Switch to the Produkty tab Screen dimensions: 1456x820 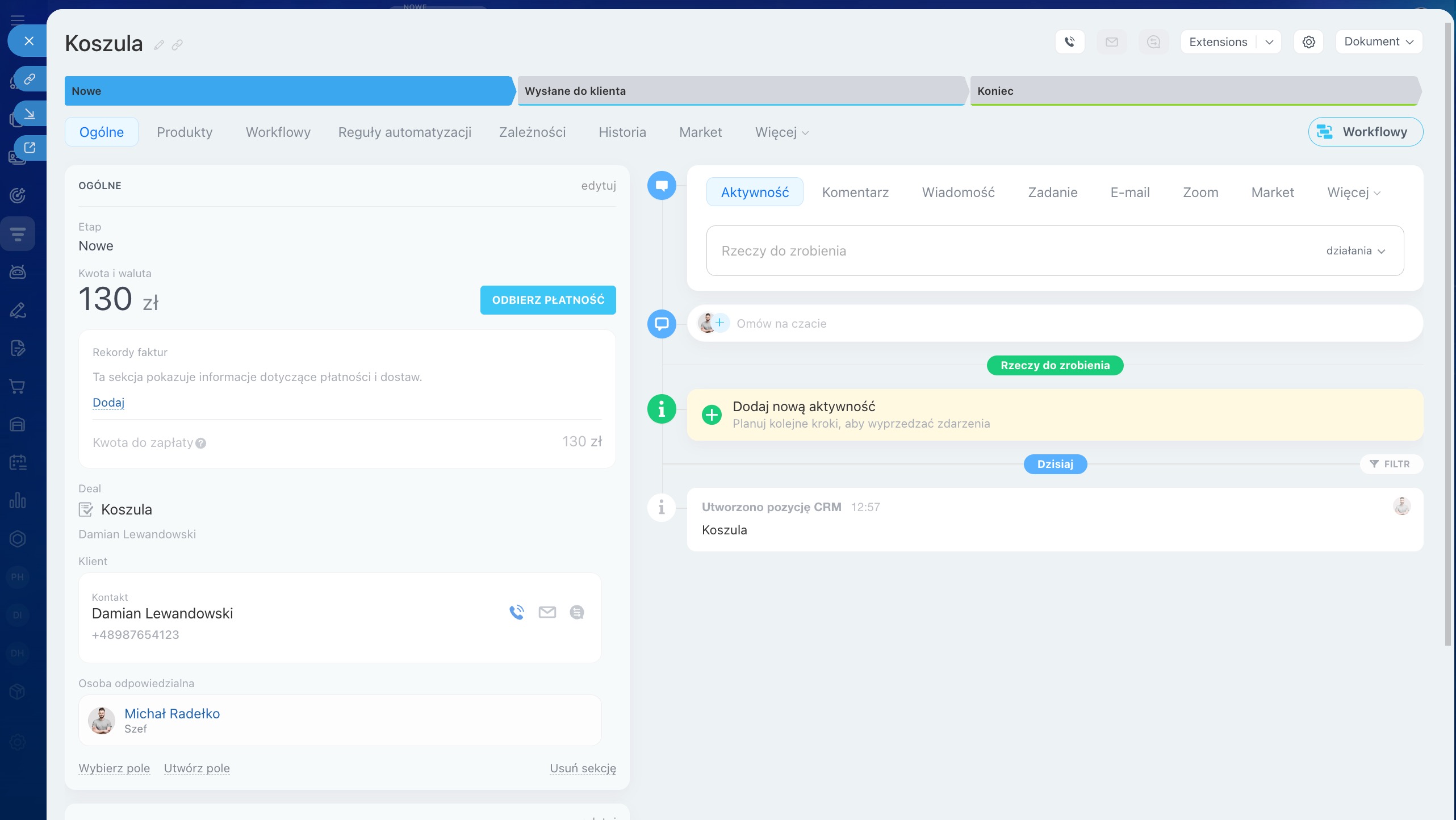(x=185, y=132)
